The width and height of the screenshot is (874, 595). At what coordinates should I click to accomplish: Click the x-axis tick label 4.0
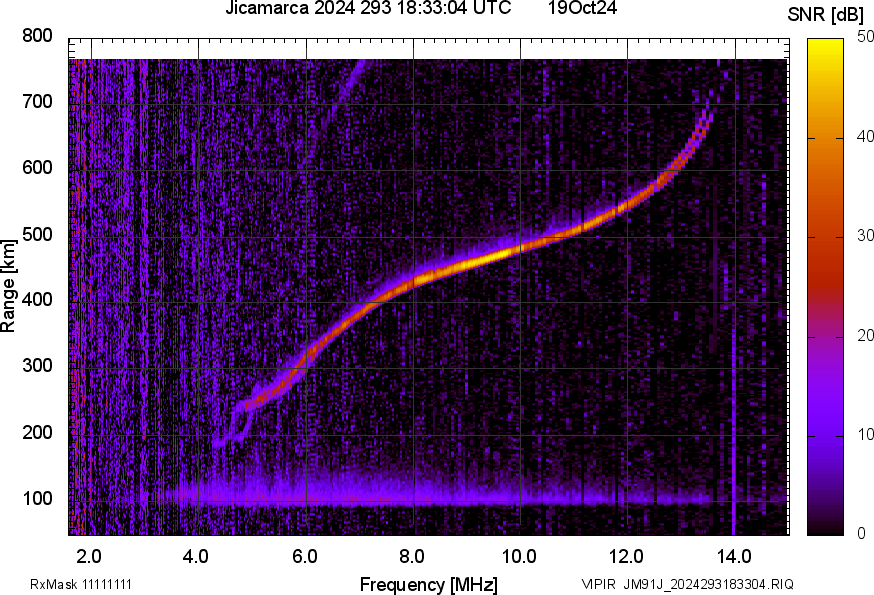click(196, 557)
